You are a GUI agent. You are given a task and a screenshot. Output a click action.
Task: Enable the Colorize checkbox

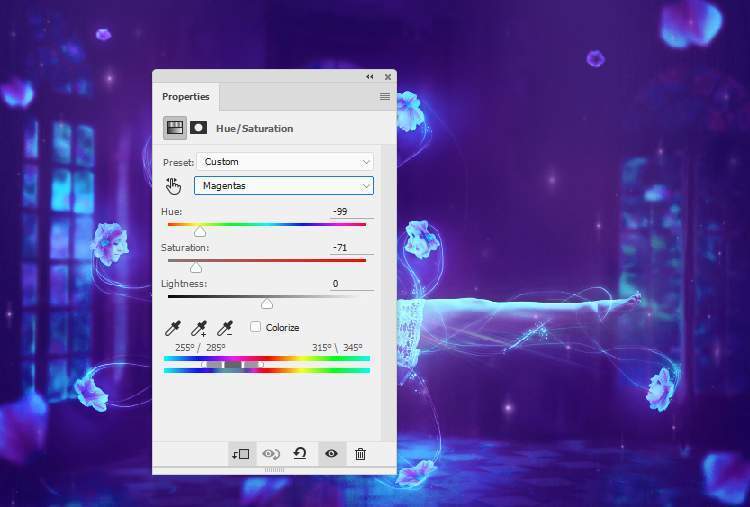click(255, 327)
